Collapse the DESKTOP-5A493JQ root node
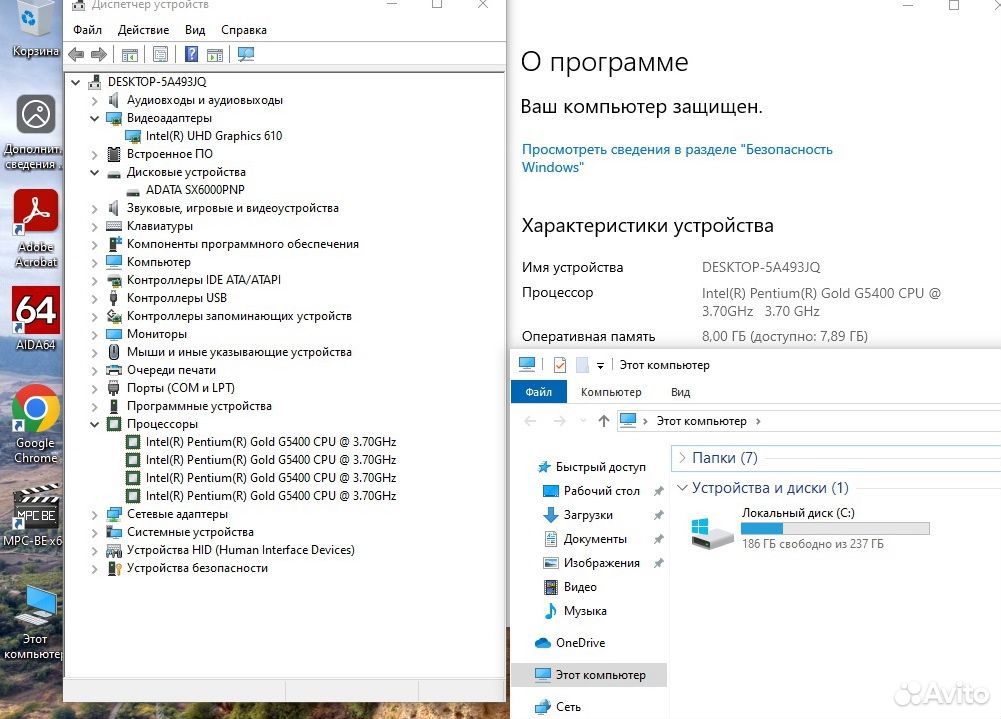Image resolution: width=1001 pixels, height=719 pixels. (75, 82)
